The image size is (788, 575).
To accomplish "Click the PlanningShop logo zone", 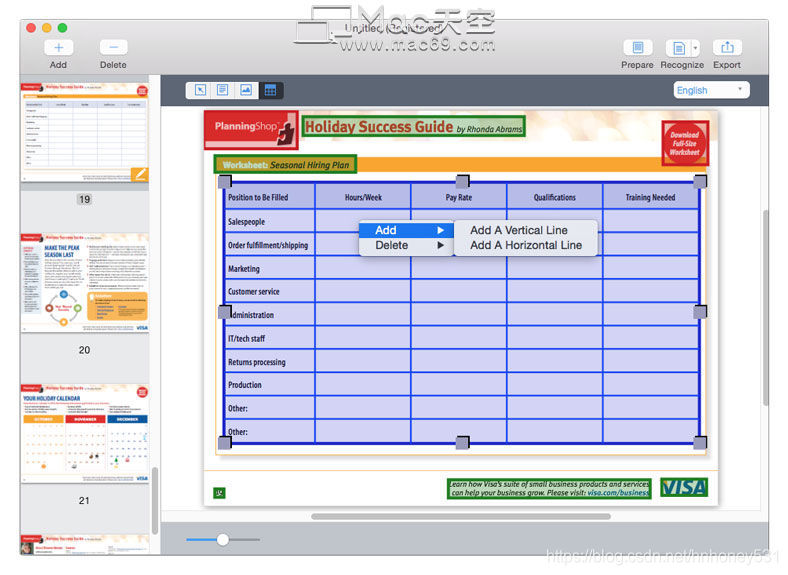I will click(x=251, y=130).
